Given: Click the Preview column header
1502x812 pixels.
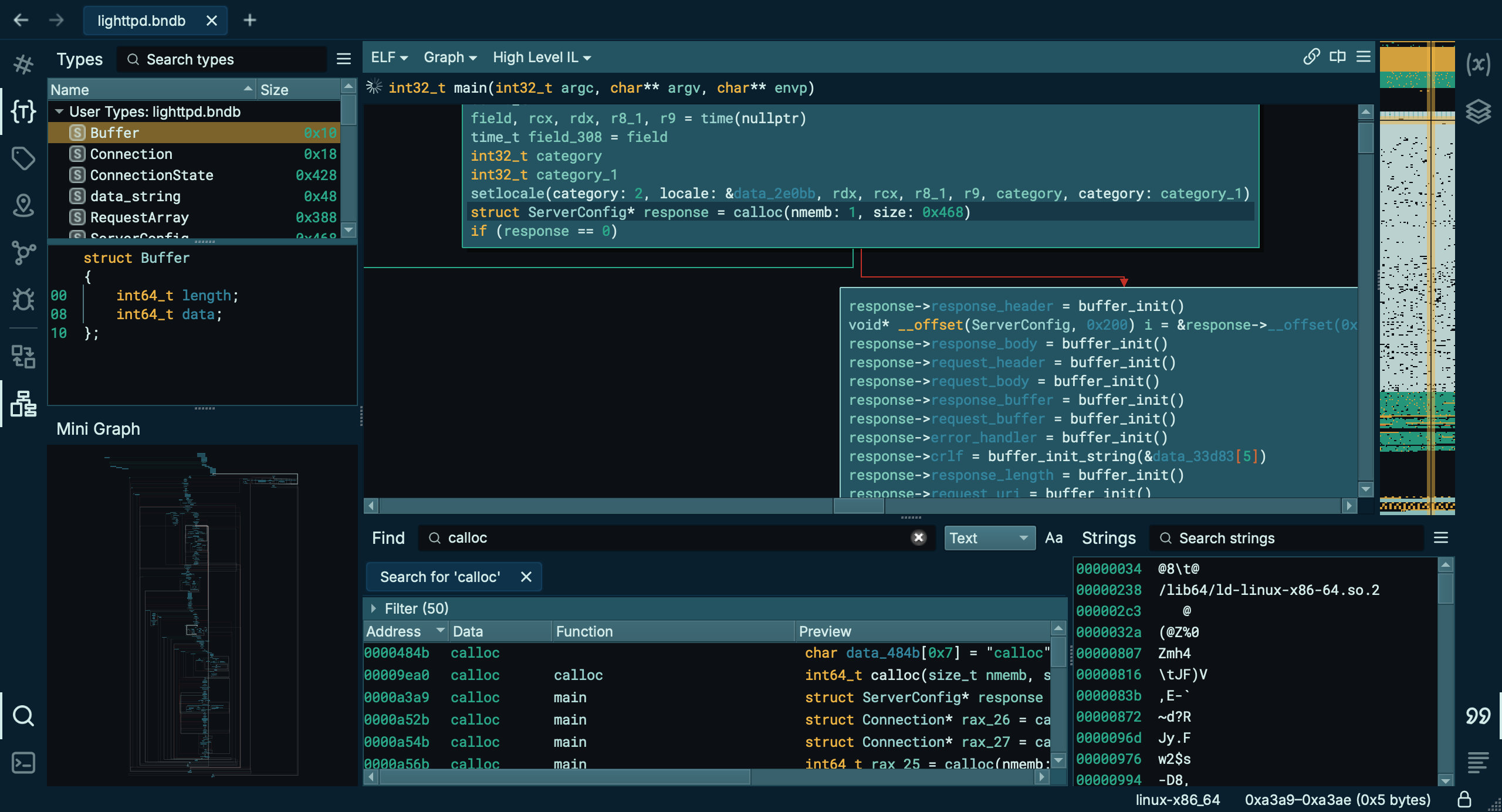Looking at the screenshot, I should pyautogui.click(x=923, y=631).
